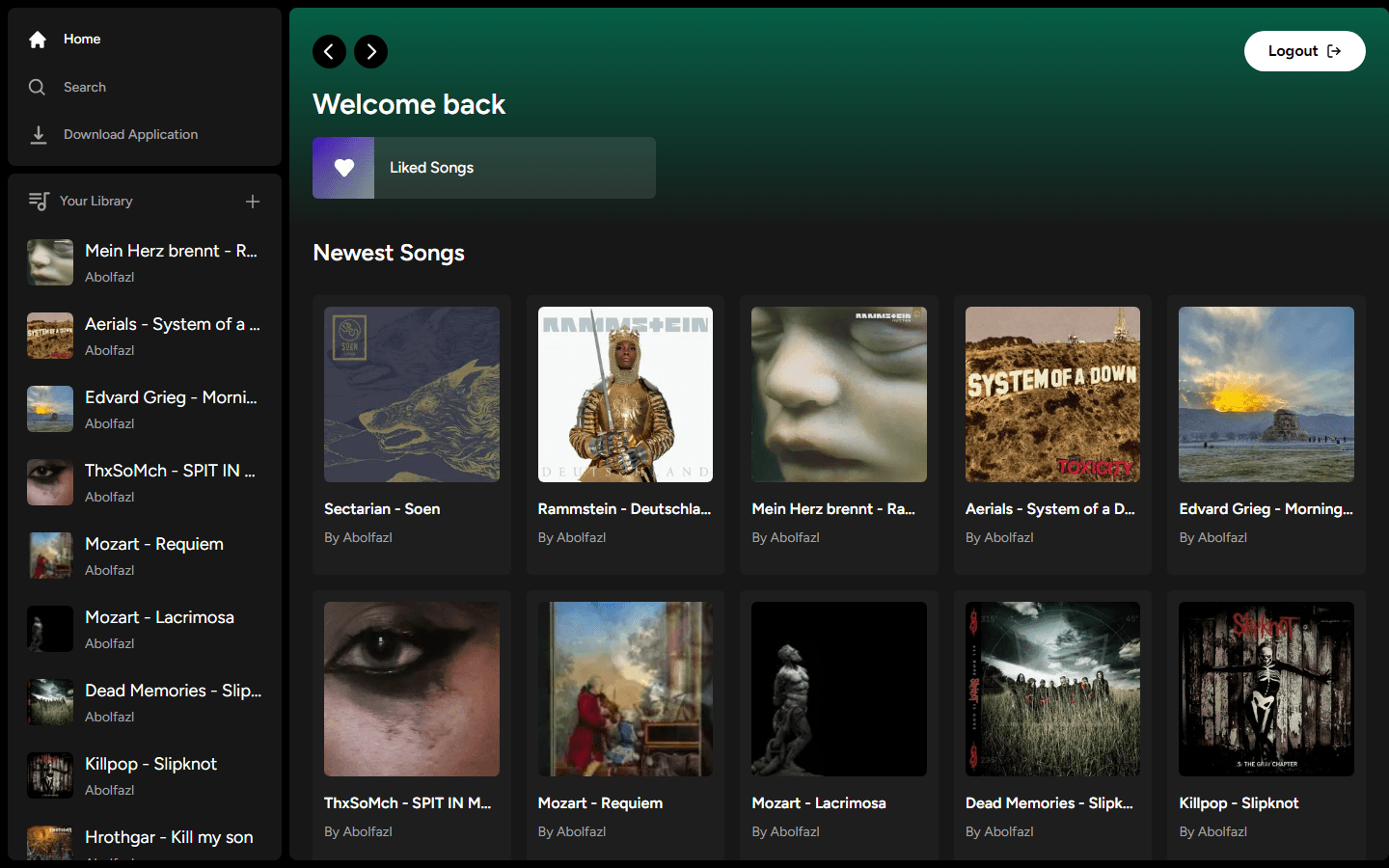Open ThxSoMch - SPIT IN title in library

click(x=170, y=471)
